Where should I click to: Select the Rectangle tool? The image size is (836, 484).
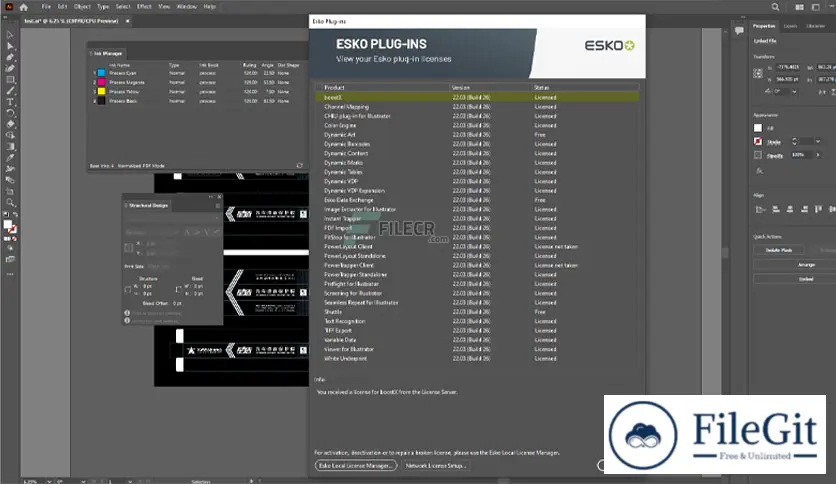[10, 79]
